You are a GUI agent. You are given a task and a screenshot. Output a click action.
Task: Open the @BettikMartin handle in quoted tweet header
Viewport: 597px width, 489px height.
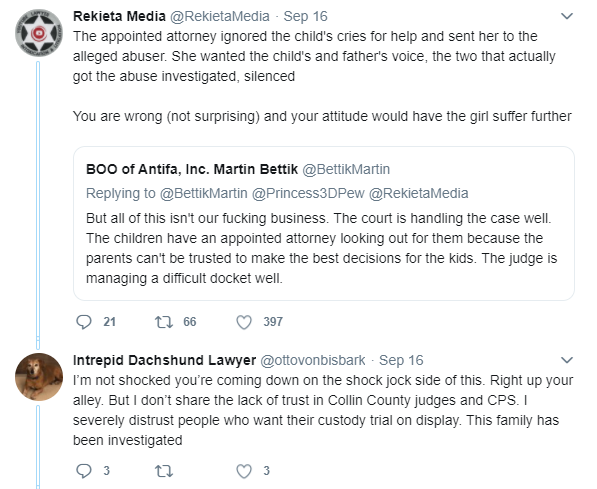(x=346, y=169)
